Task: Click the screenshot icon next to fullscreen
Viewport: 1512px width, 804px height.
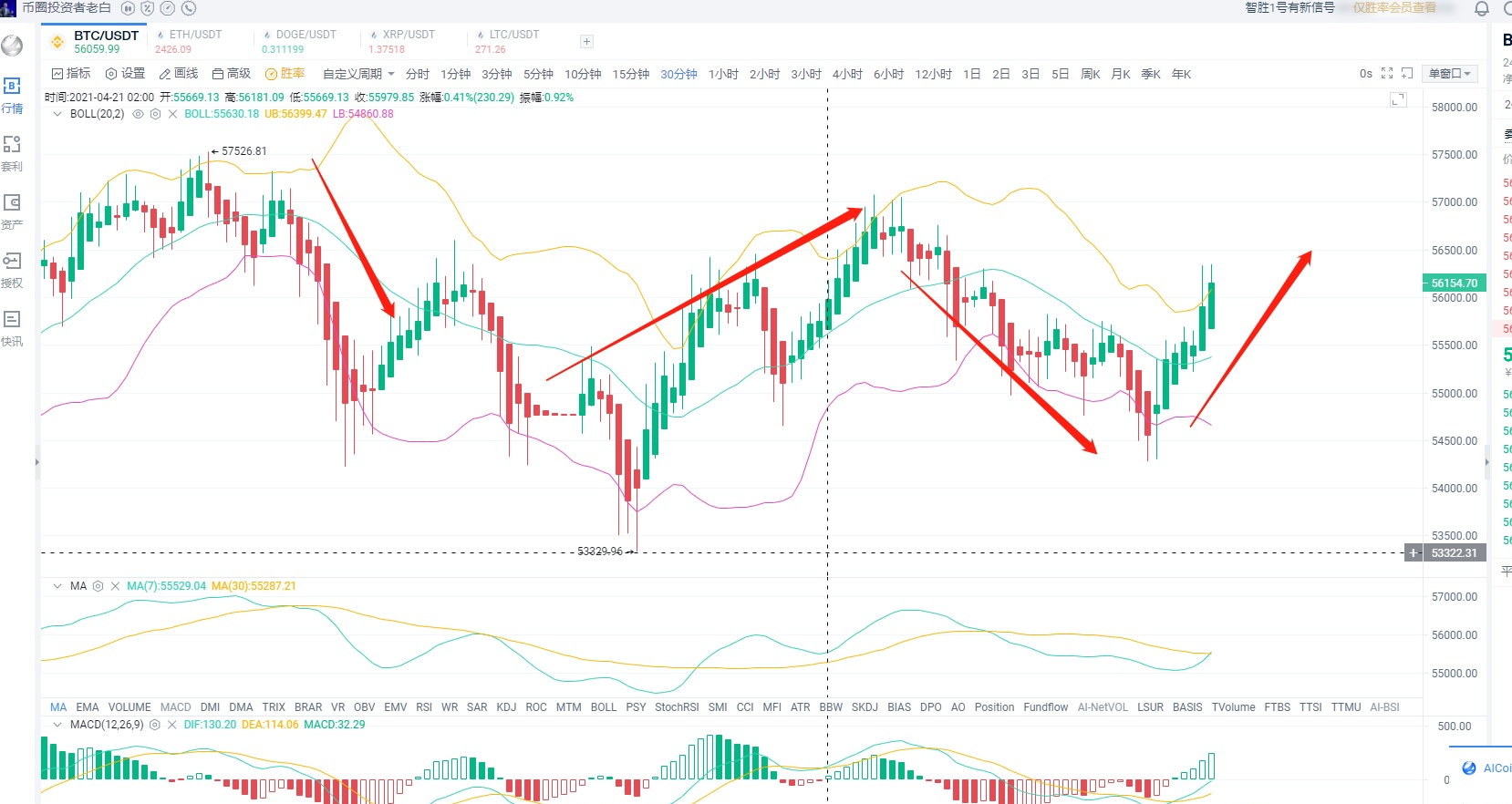Action: (x=1407, y=74)
